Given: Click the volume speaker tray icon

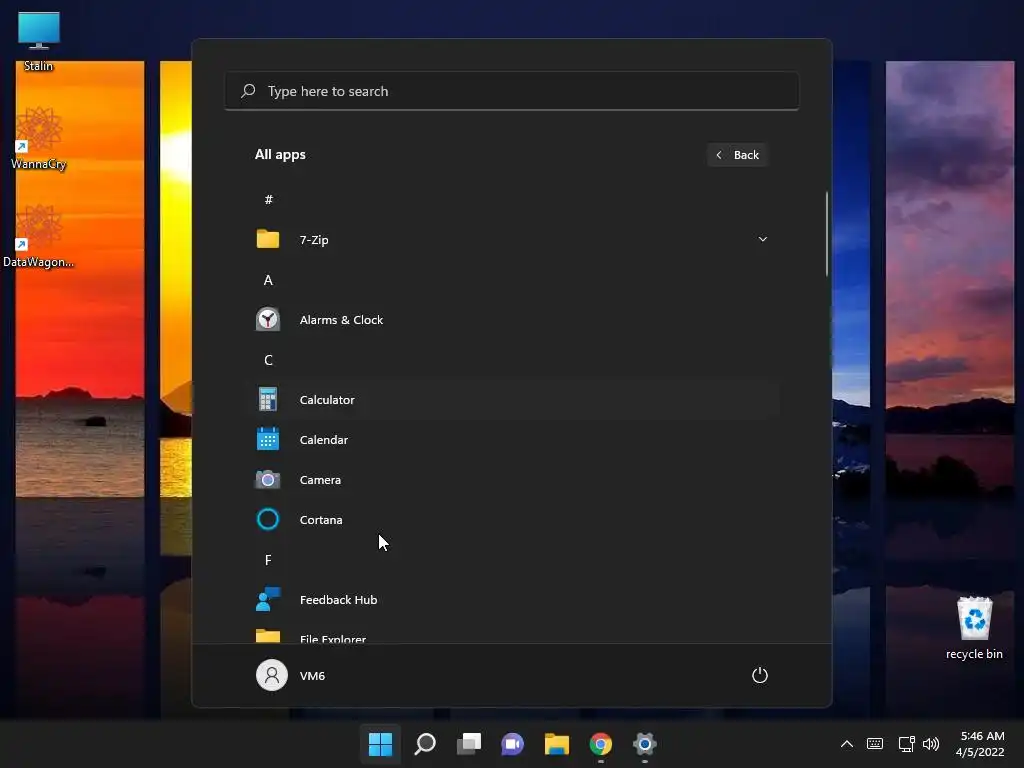Looking at the screenshot, I should click(x=931, y=743).
